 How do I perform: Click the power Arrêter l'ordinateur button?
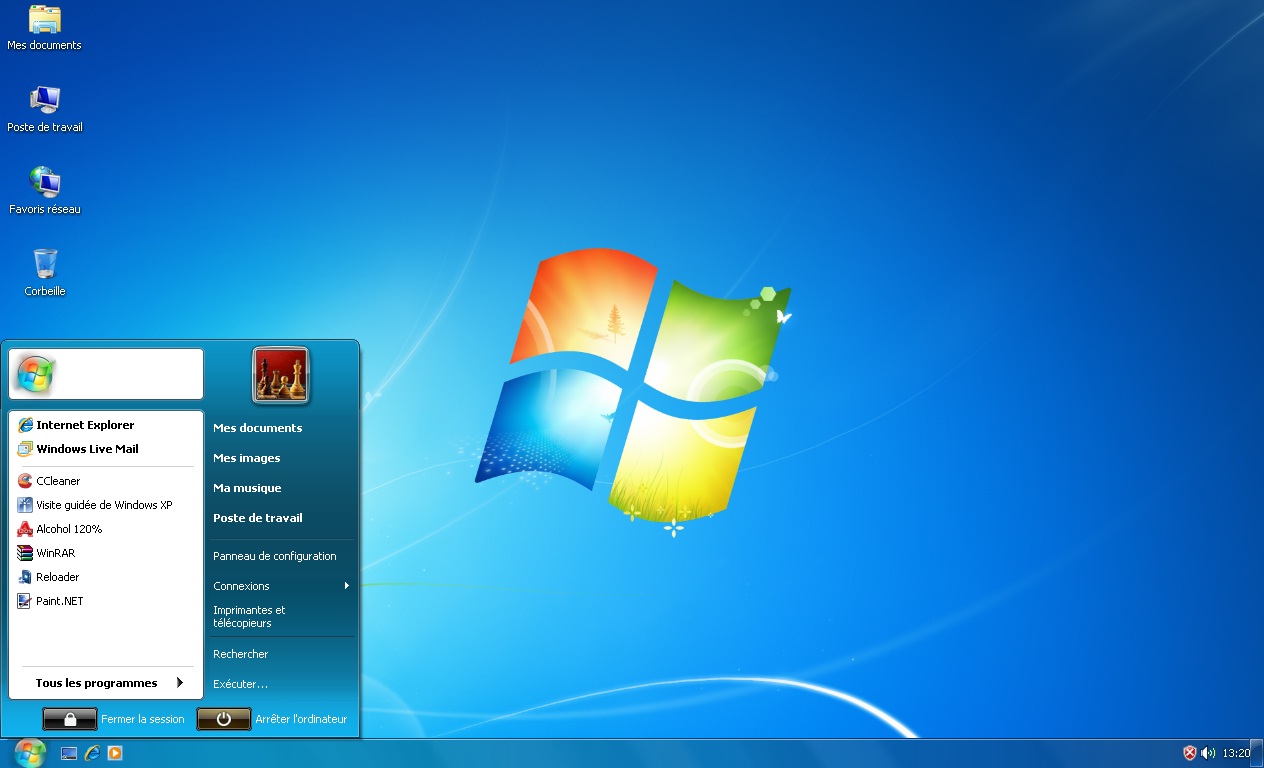pos(224,719)
